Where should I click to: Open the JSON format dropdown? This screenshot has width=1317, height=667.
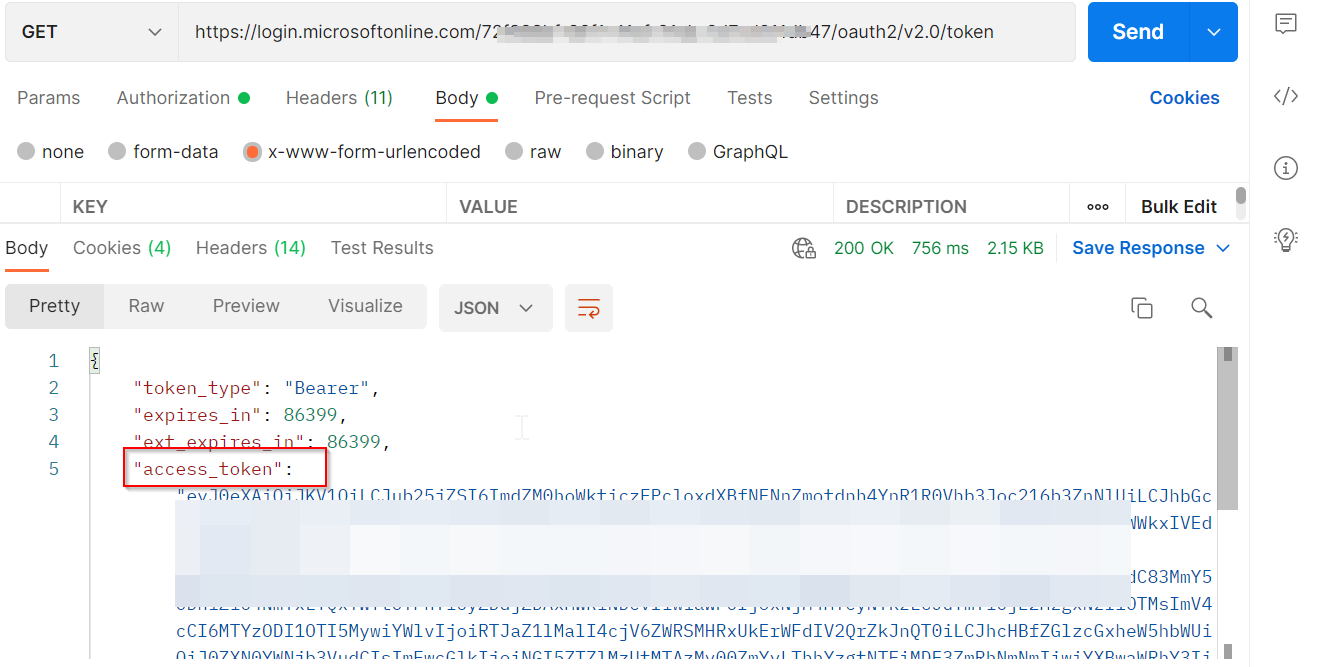coord(496,308)
